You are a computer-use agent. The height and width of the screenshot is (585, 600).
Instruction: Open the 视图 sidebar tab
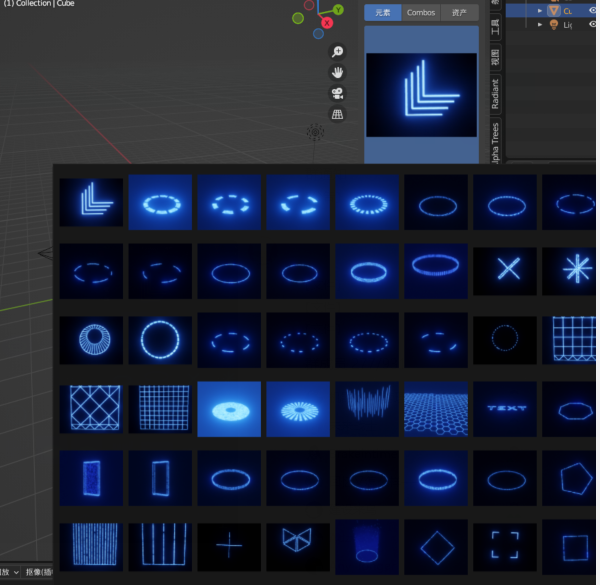pos(495,57)
